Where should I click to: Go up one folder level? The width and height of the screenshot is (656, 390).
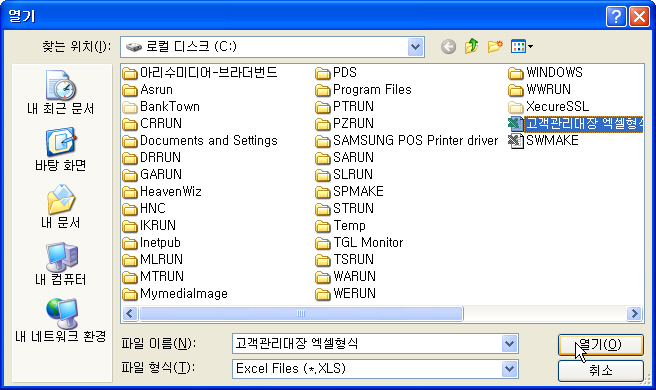click(x=472, y=46)
